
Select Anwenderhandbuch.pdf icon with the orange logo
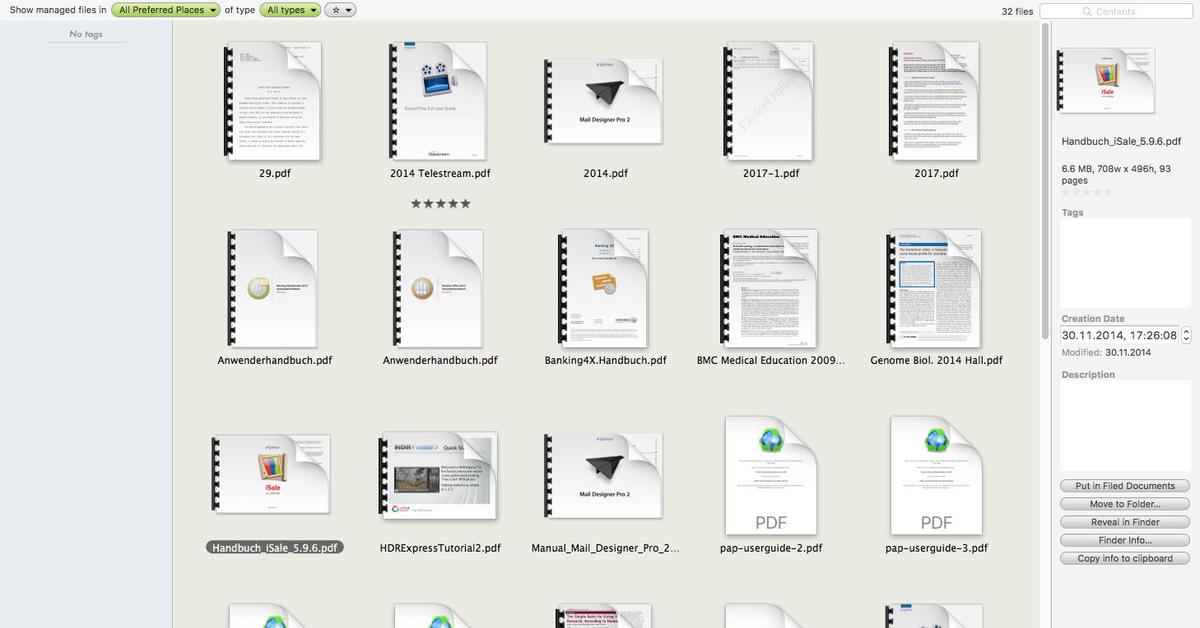(440, 288)
